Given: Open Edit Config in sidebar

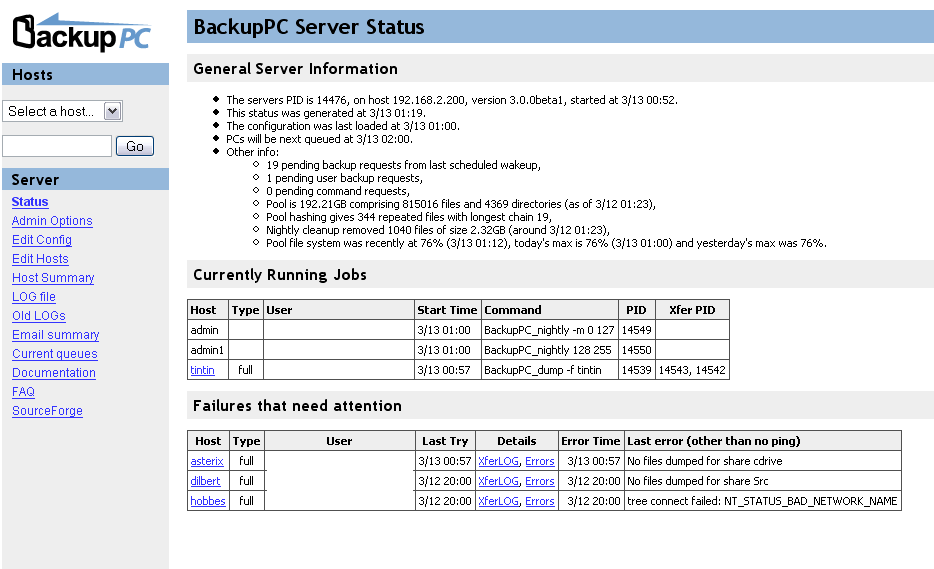Looking at the screenshot, I should [x=42, y=240].
